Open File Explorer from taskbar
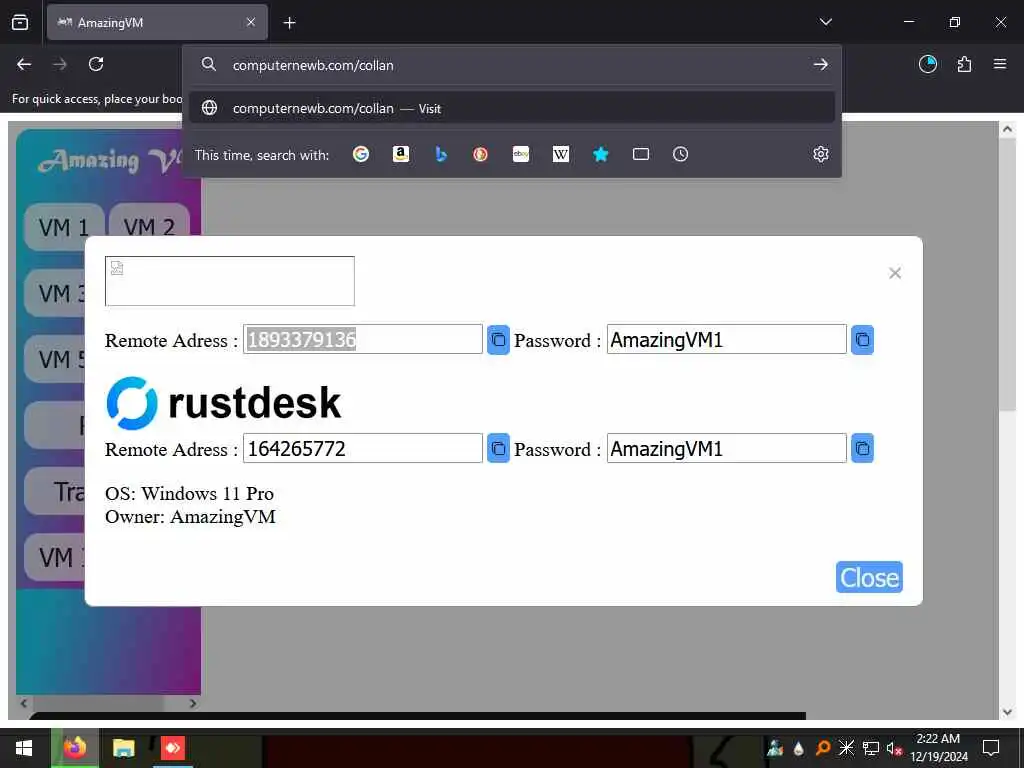Screen dimensions: 1024x768 coord(123,748)
